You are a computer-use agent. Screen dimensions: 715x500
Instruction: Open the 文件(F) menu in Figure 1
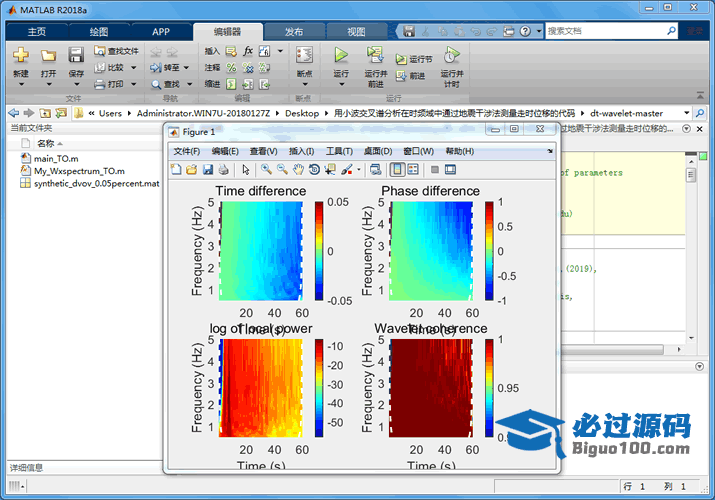pos(187,151)
